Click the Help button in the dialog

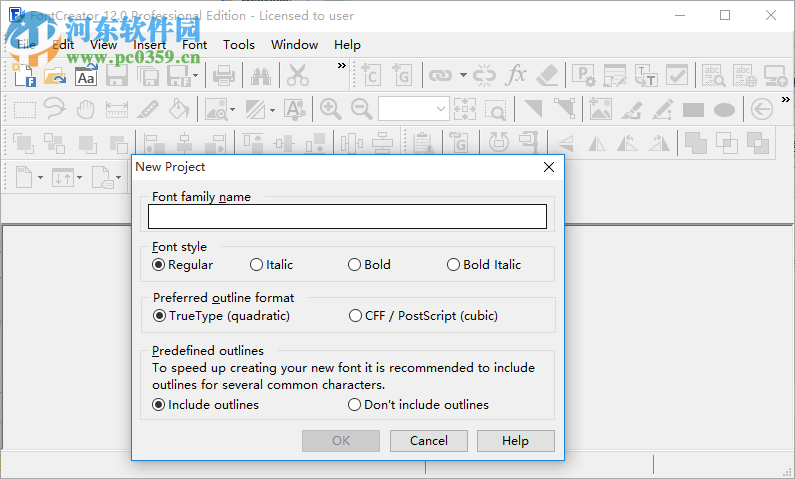click(x=516, y=441)
